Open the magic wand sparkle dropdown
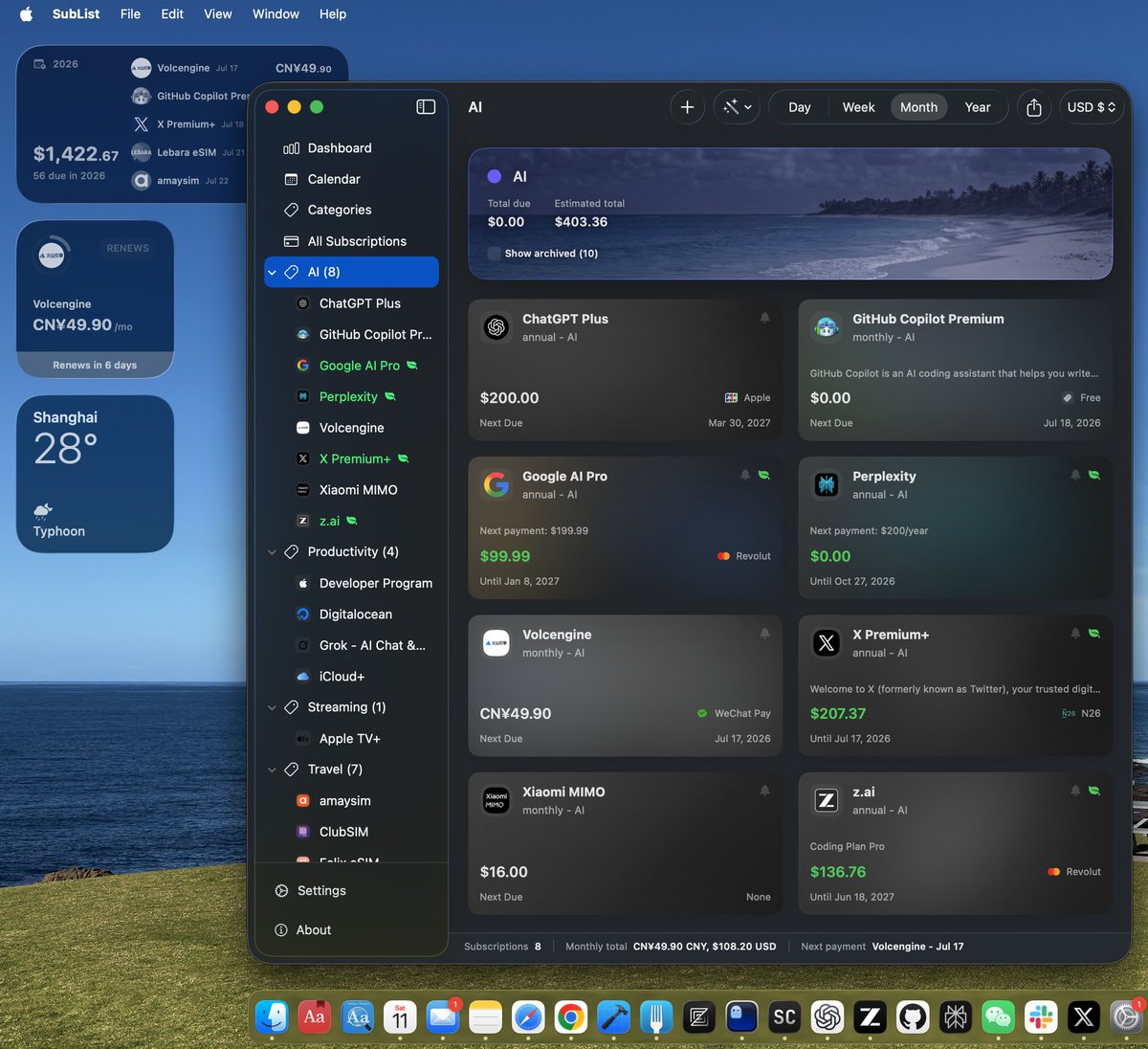Image resolution: width=1148 pixels, height=1049 pixels. [737, 107]
